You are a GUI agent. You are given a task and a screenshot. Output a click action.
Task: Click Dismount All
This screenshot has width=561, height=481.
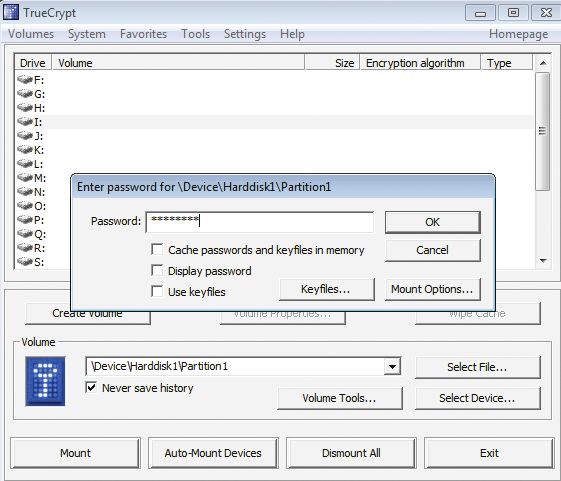pyautogui.click(x=351, y=453)
